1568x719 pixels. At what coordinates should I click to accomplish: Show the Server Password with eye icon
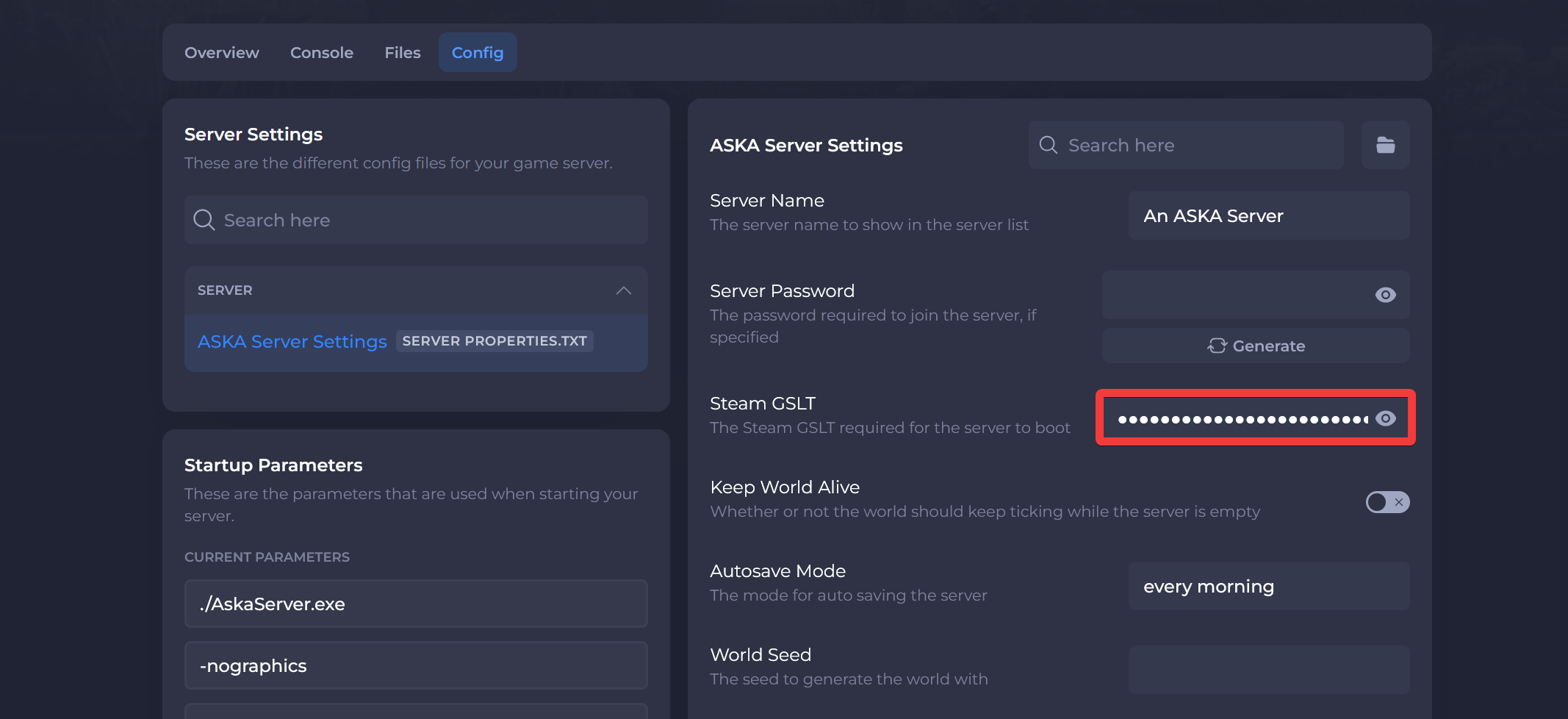click(x=1385, y=295)
